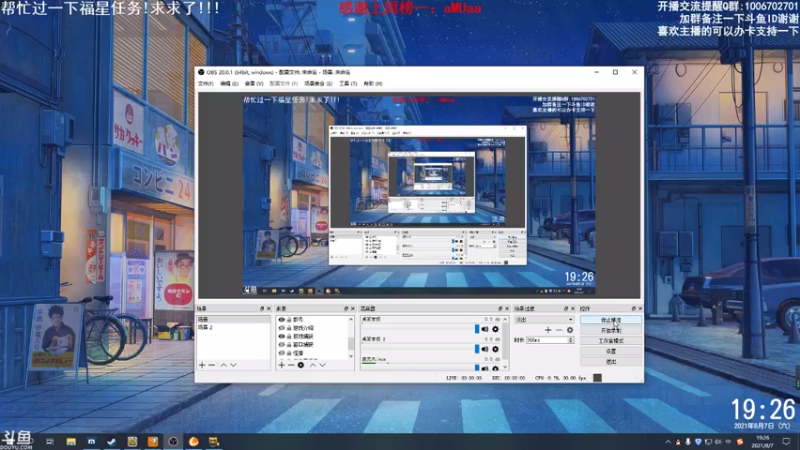
Task: Increase transition duration with the stepper arrows
Action: pyautogui.click(x=570, y=338)
